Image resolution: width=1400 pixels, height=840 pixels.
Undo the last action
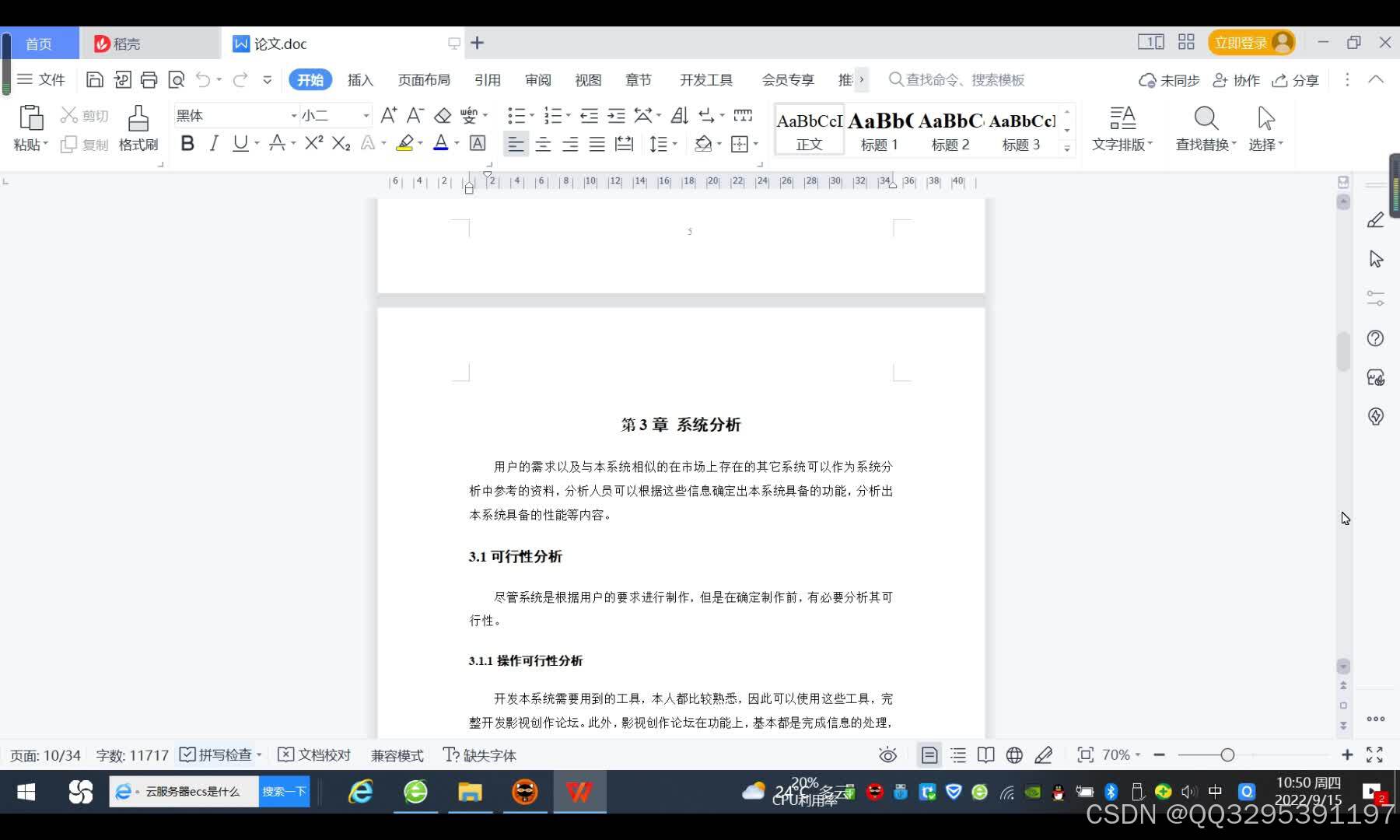pos(203,79)
